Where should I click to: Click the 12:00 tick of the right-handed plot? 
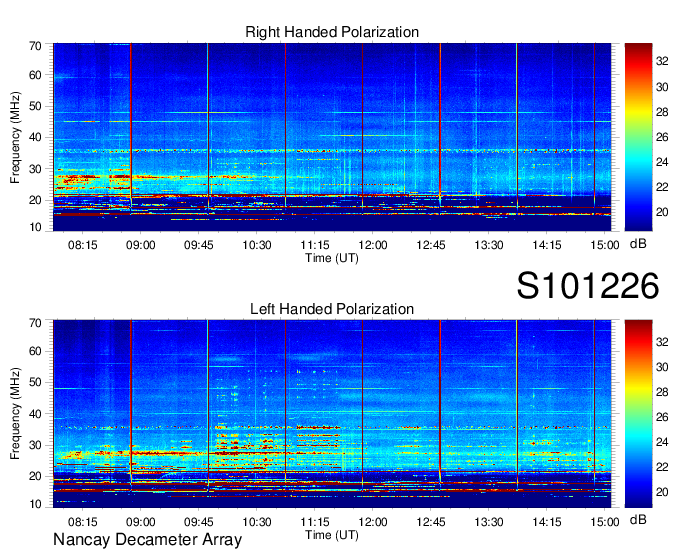tap(373, 245)
